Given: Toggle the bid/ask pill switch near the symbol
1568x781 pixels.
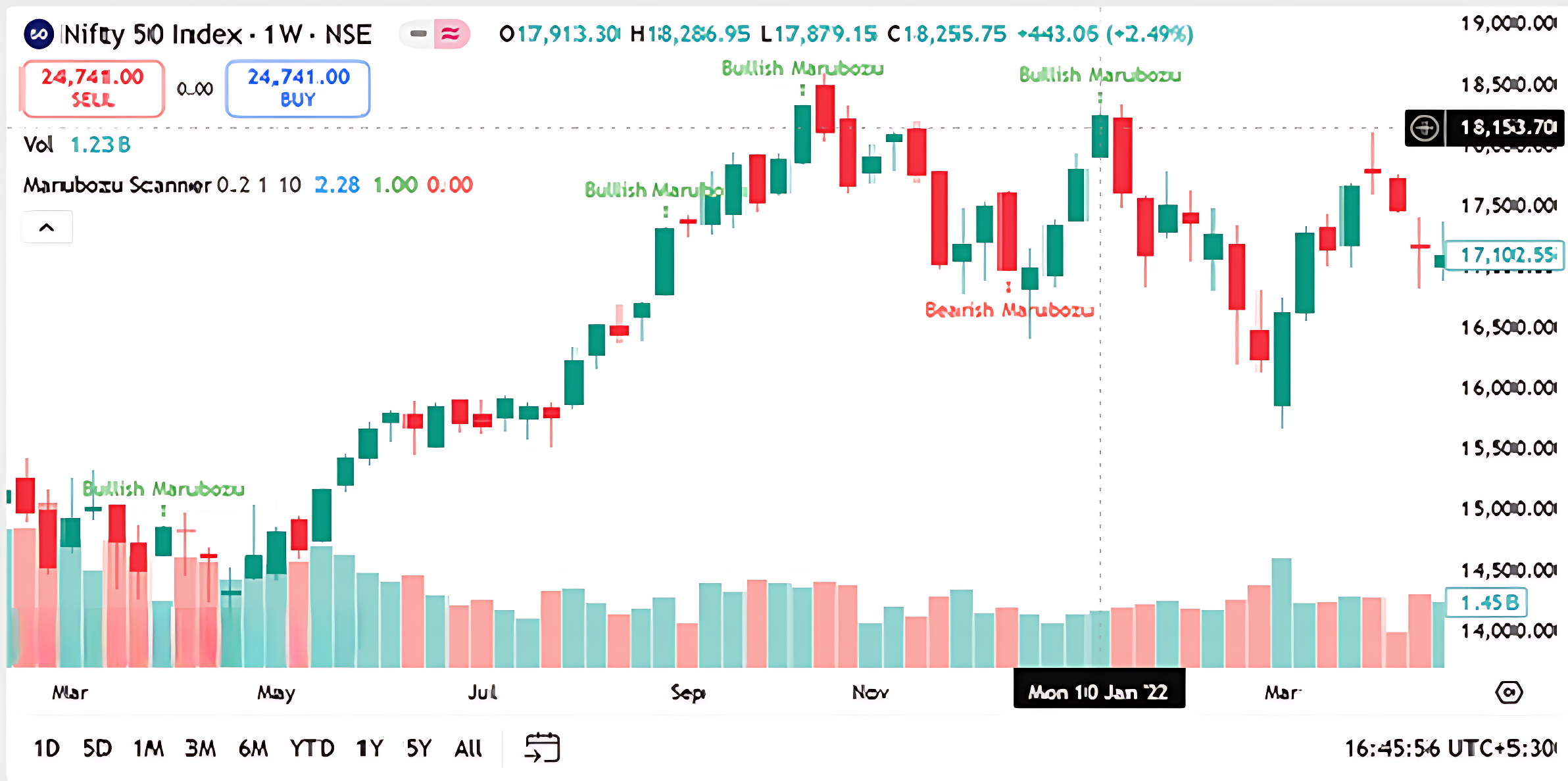Looking at the screenshot, I should [436, 34].
